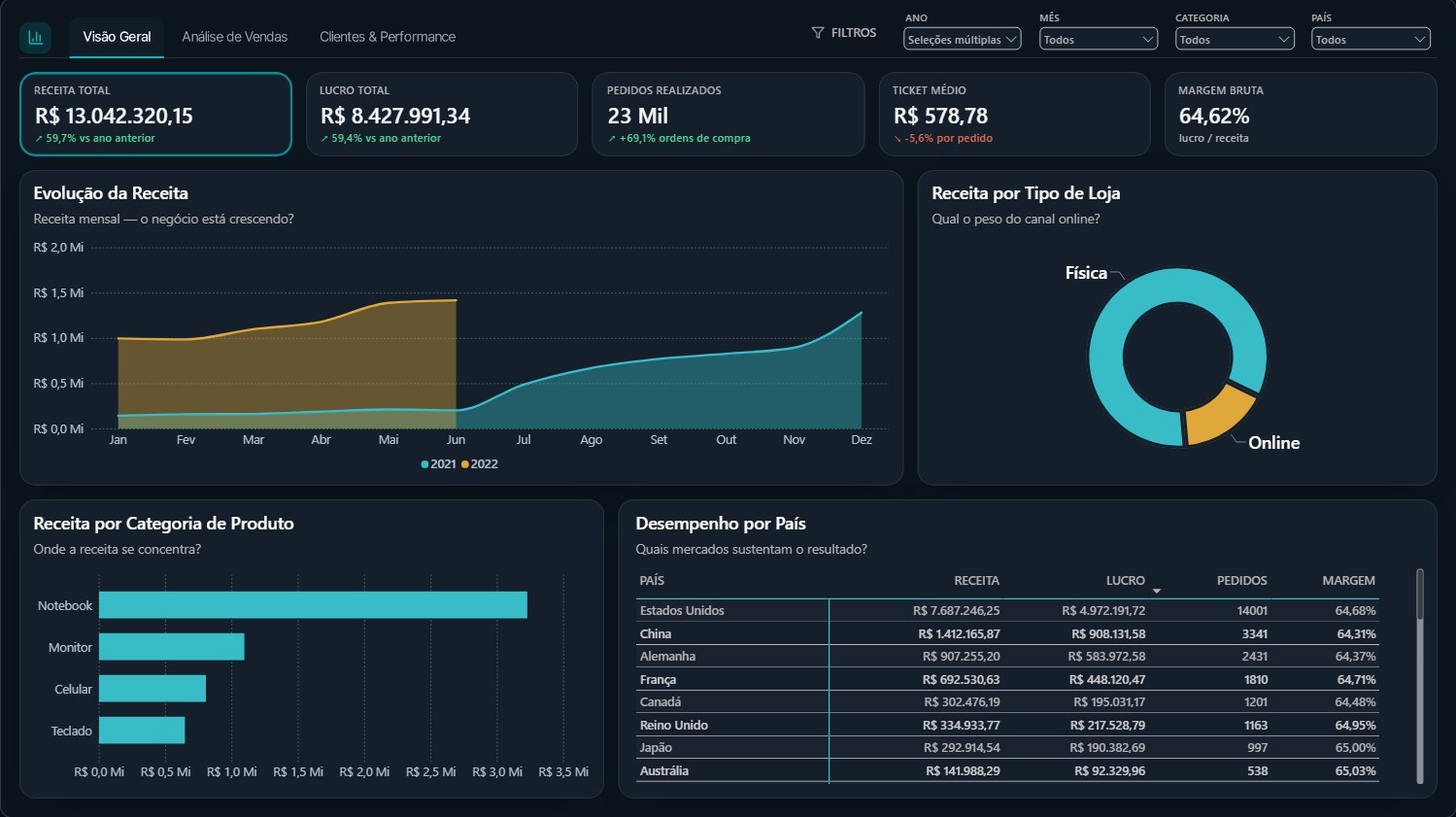Expand the MÊS dropdown
Viewport: 1456px width, 817px height.
1099,39
